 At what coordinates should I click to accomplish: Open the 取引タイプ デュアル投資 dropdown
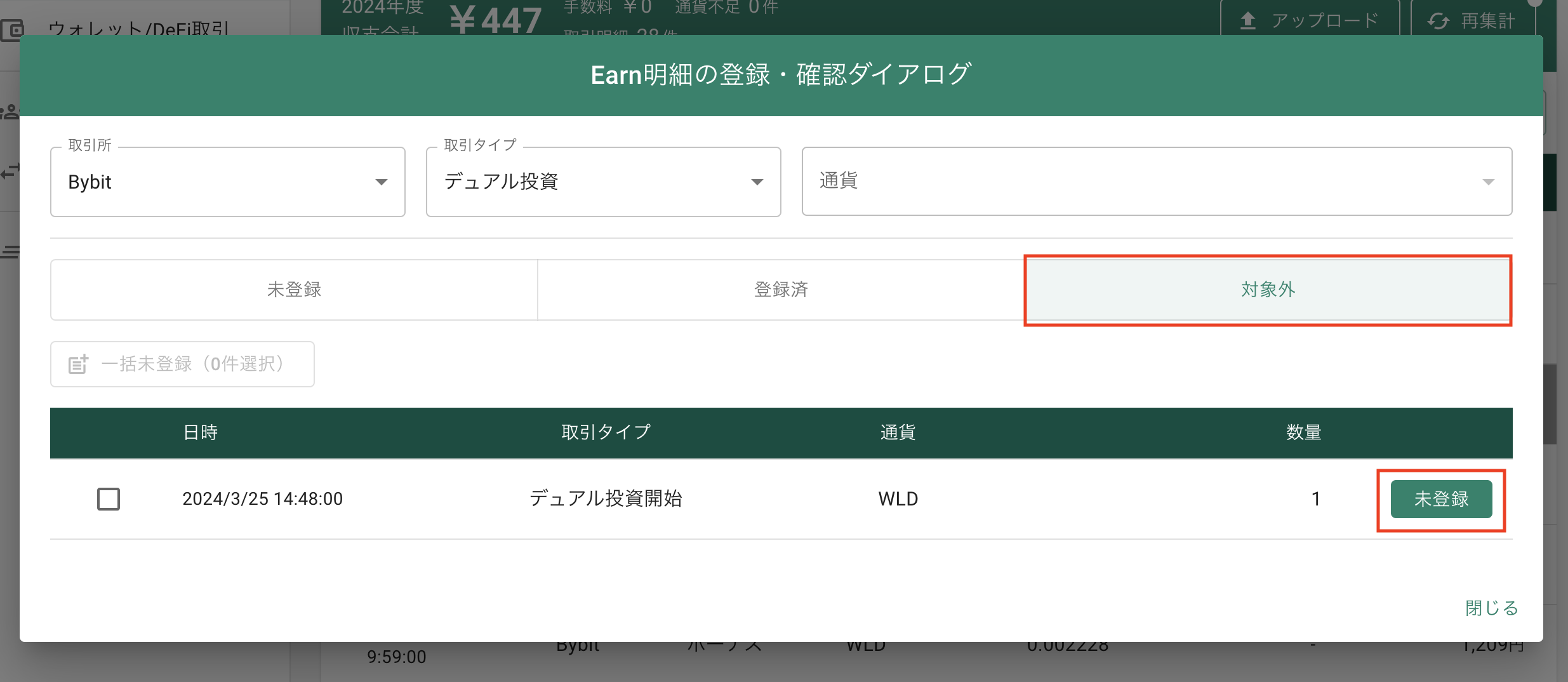coord(603,182)
